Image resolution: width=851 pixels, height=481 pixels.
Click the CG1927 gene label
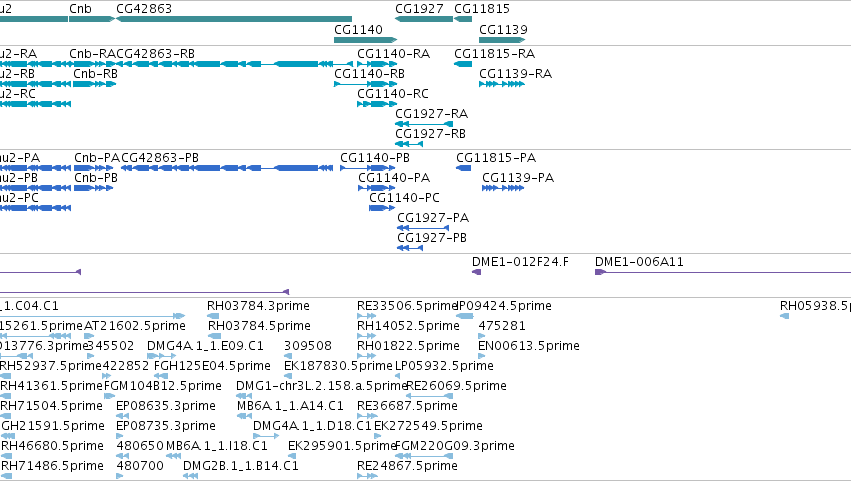[419, 9]
